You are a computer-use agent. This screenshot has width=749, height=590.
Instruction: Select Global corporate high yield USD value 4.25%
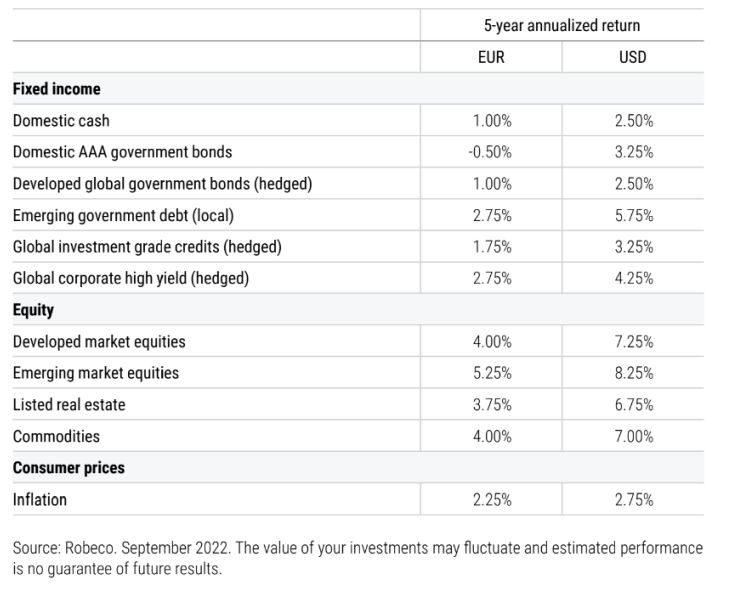pos(634,278)
